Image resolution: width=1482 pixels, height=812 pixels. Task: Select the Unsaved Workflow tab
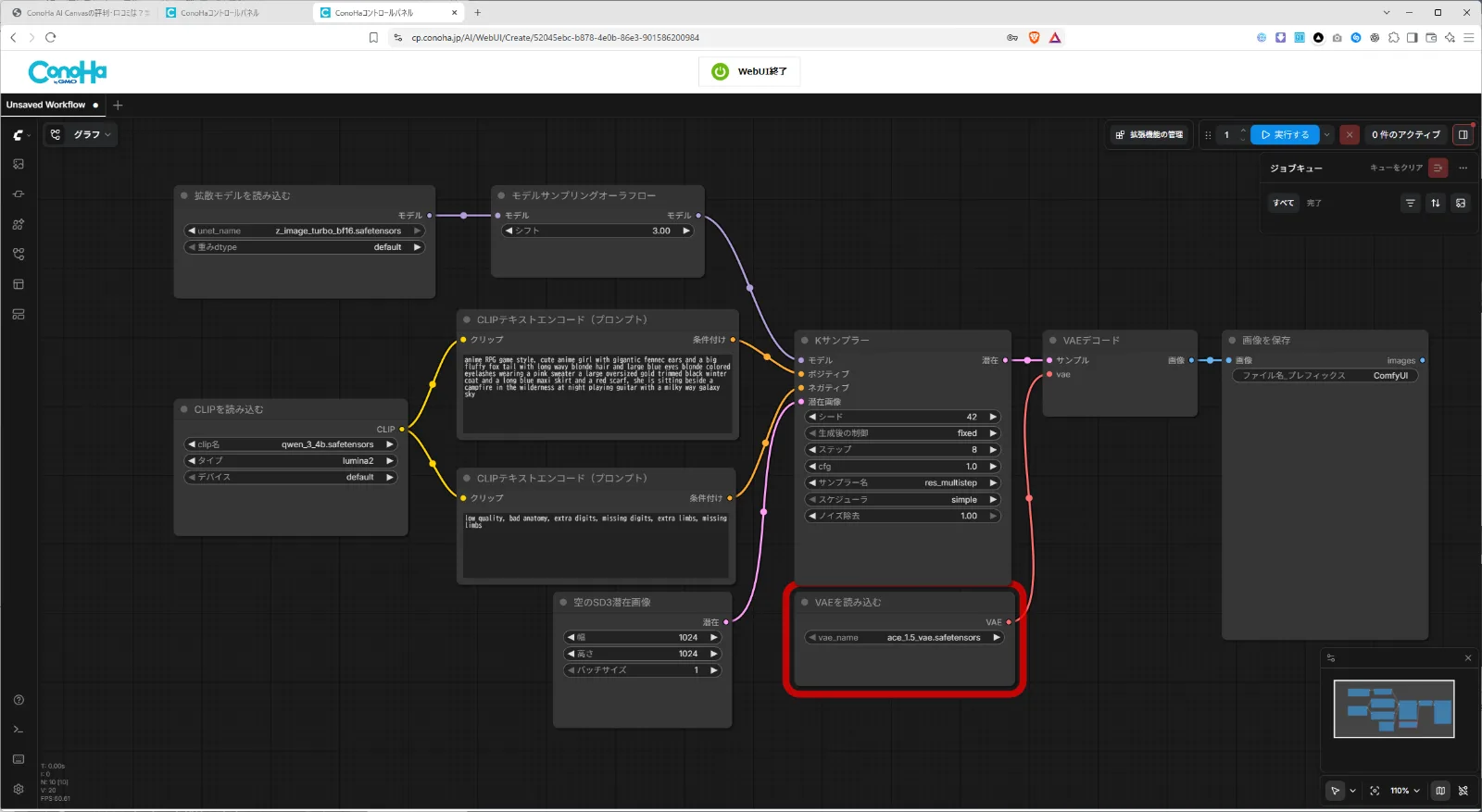click(x=52, y=106)
